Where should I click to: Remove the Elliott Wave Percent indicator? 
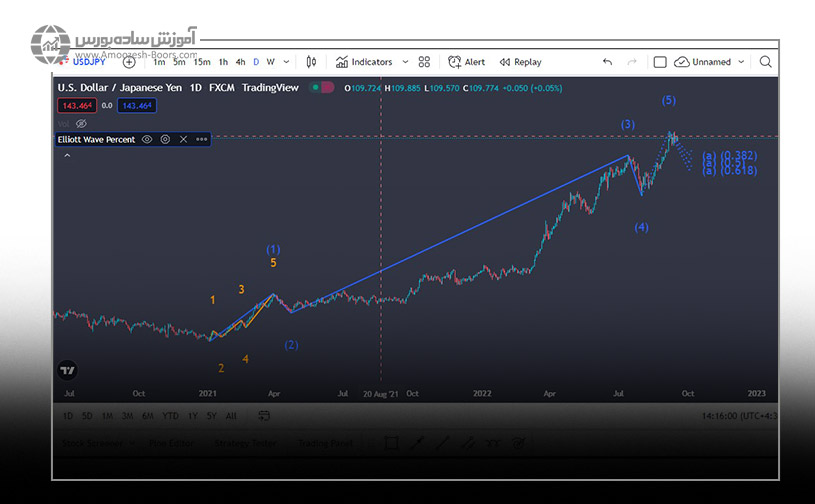pyautogui.click(x=183, y=140)
